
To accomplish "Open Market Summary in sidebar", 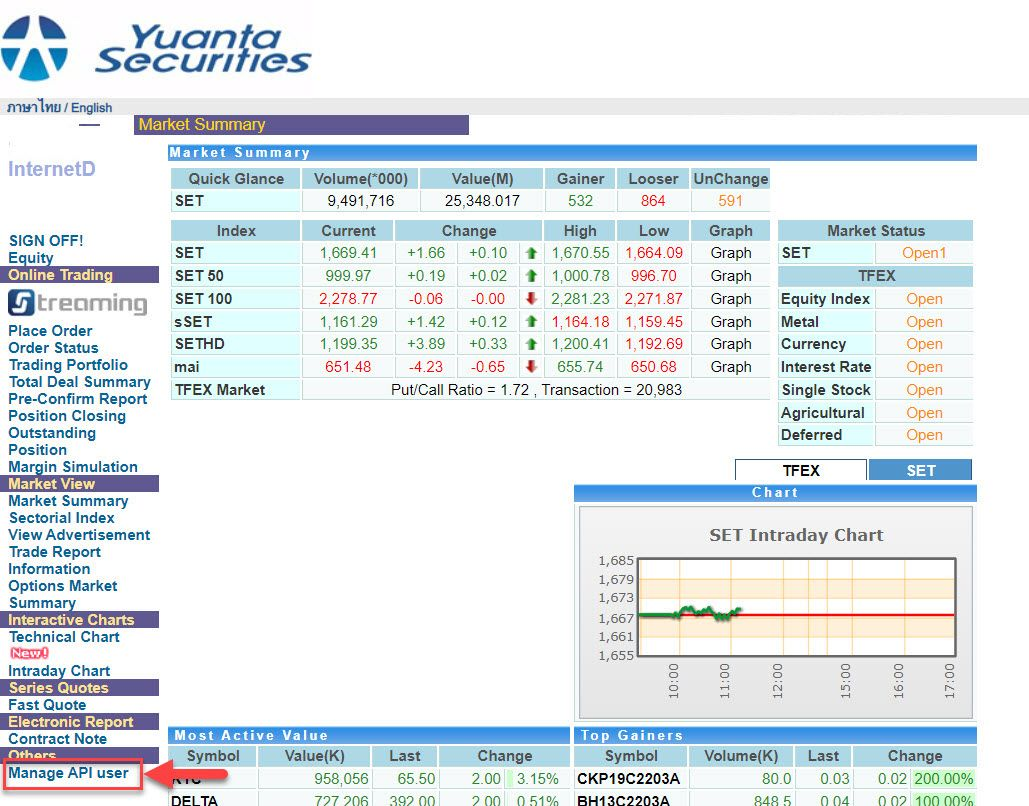I will (x=68, y=501).
